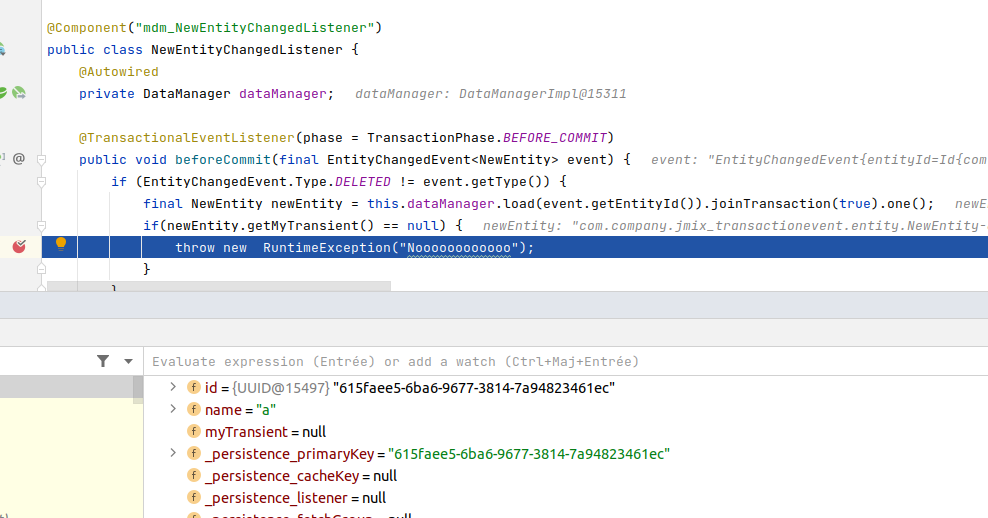This screenshot has width=988, height=518.
Task: Select the myTransient = null variable row
Action: click(566, 432)
